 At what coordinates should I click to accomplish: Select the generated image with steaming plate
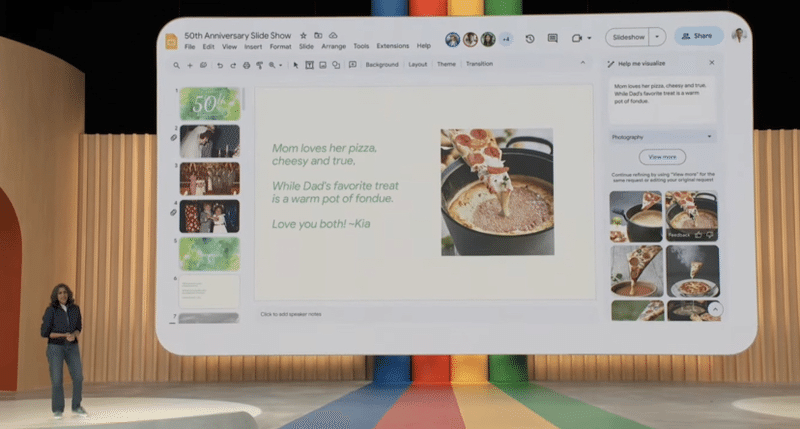693,271
